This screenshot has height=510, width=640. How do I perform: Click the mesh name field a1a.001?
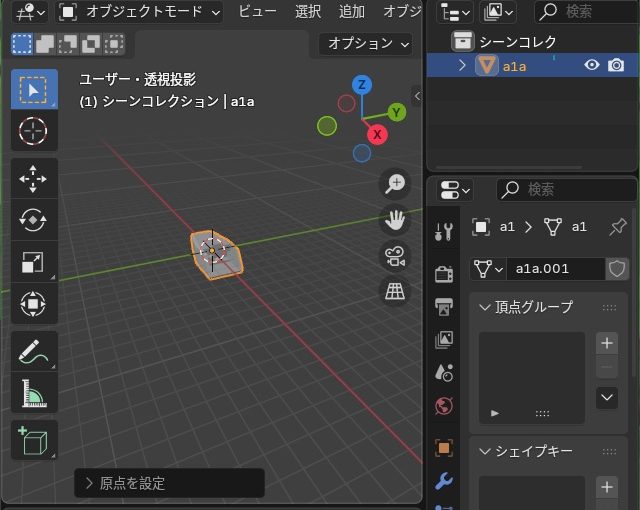[x=556, y=269]
